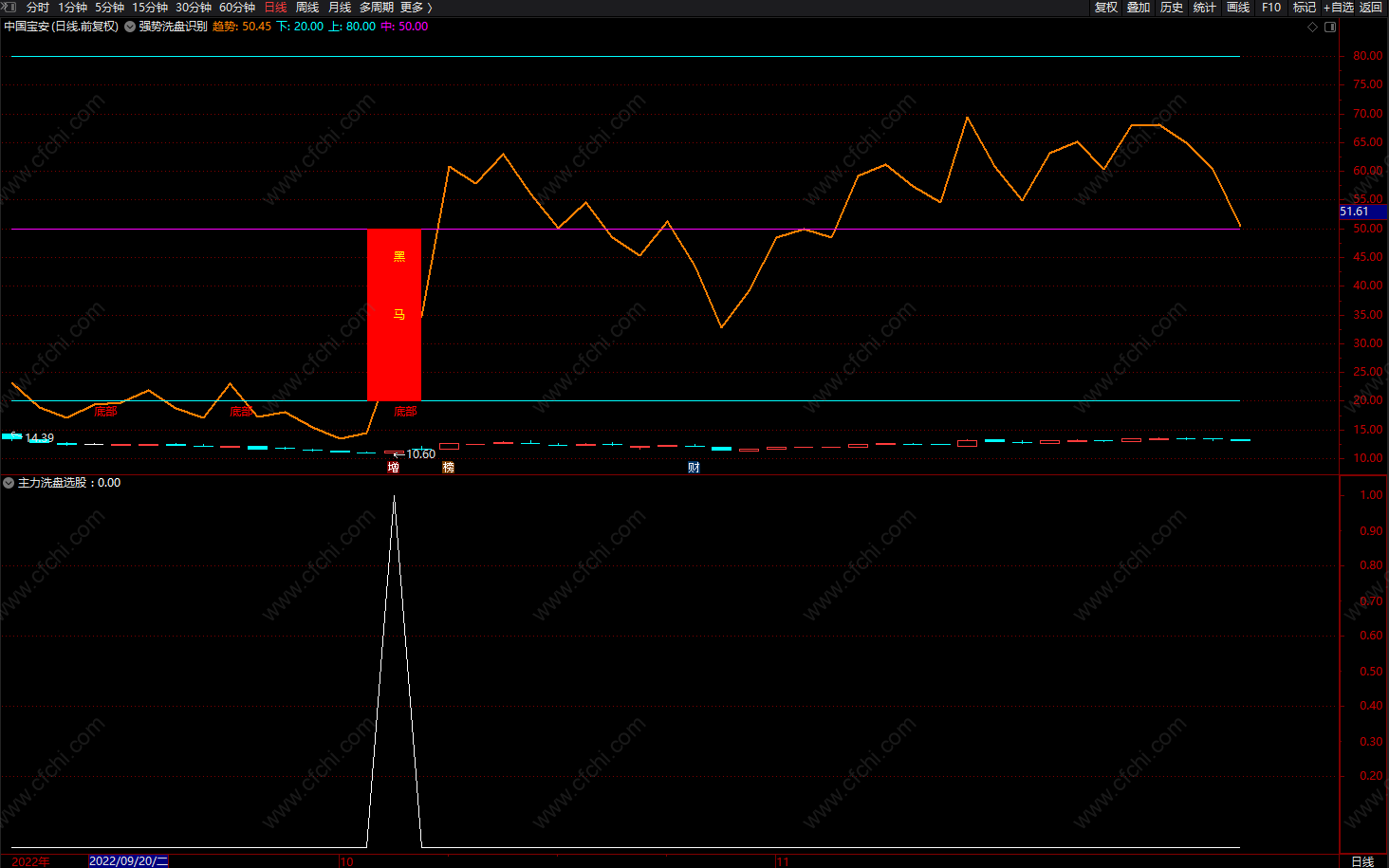Click the 榜 event marker icon
This screenshot has height=868, width=1389.
tap(448, 467)
